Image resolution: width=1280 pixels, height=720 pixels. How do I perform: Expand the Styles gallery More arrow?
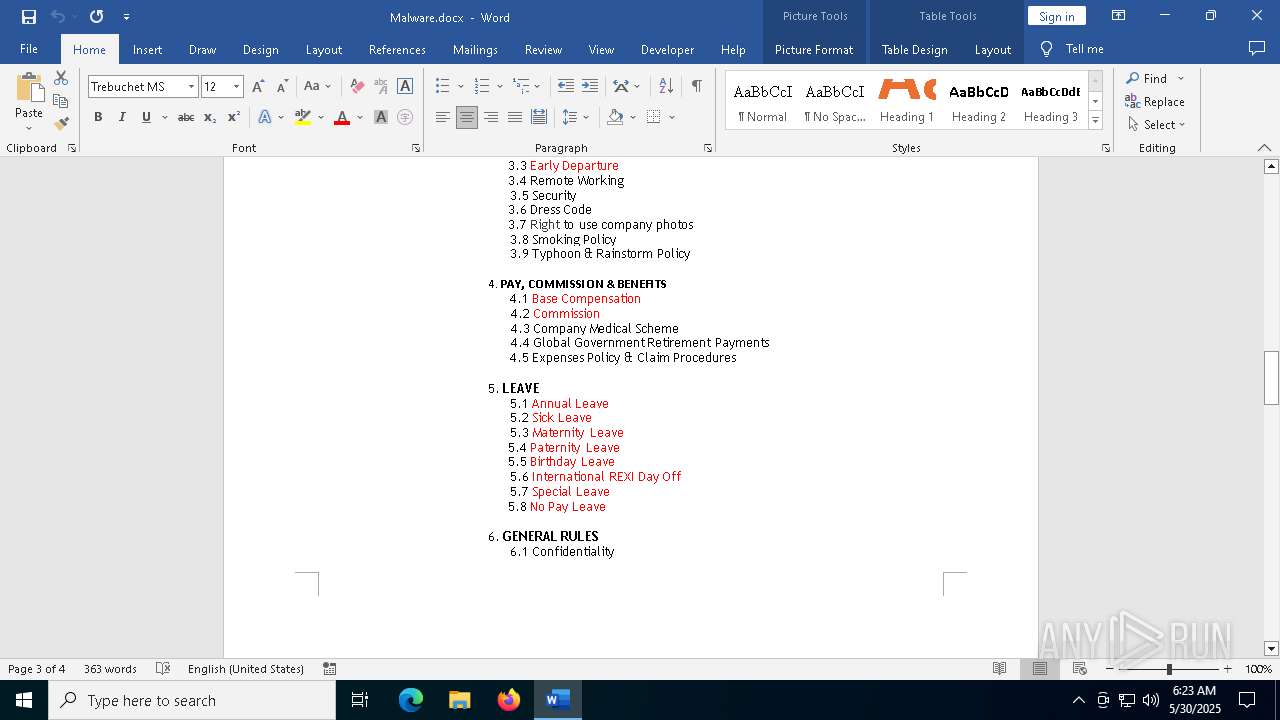point(1095,121)
